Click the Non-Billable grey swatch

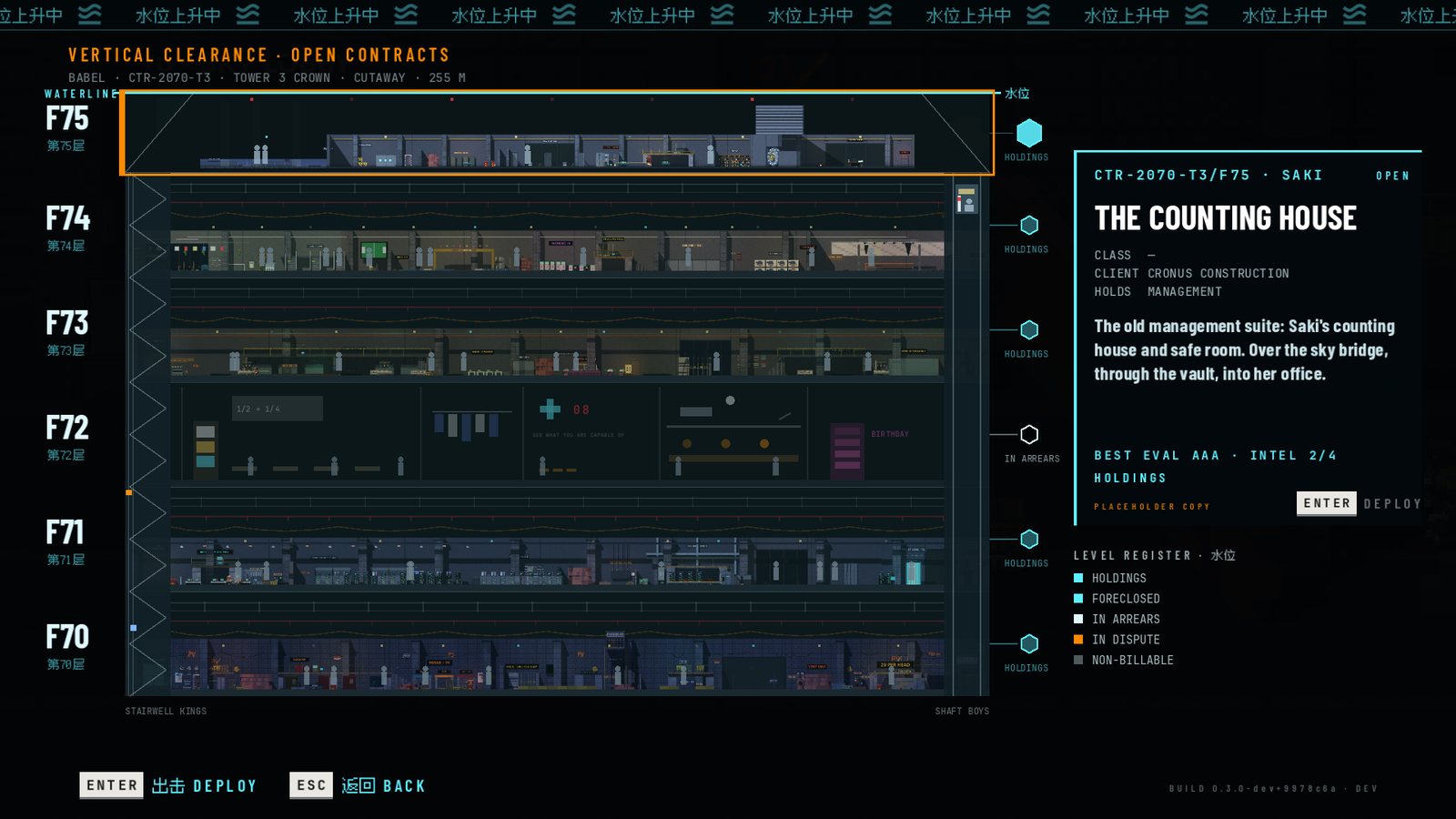(1078, 660)
